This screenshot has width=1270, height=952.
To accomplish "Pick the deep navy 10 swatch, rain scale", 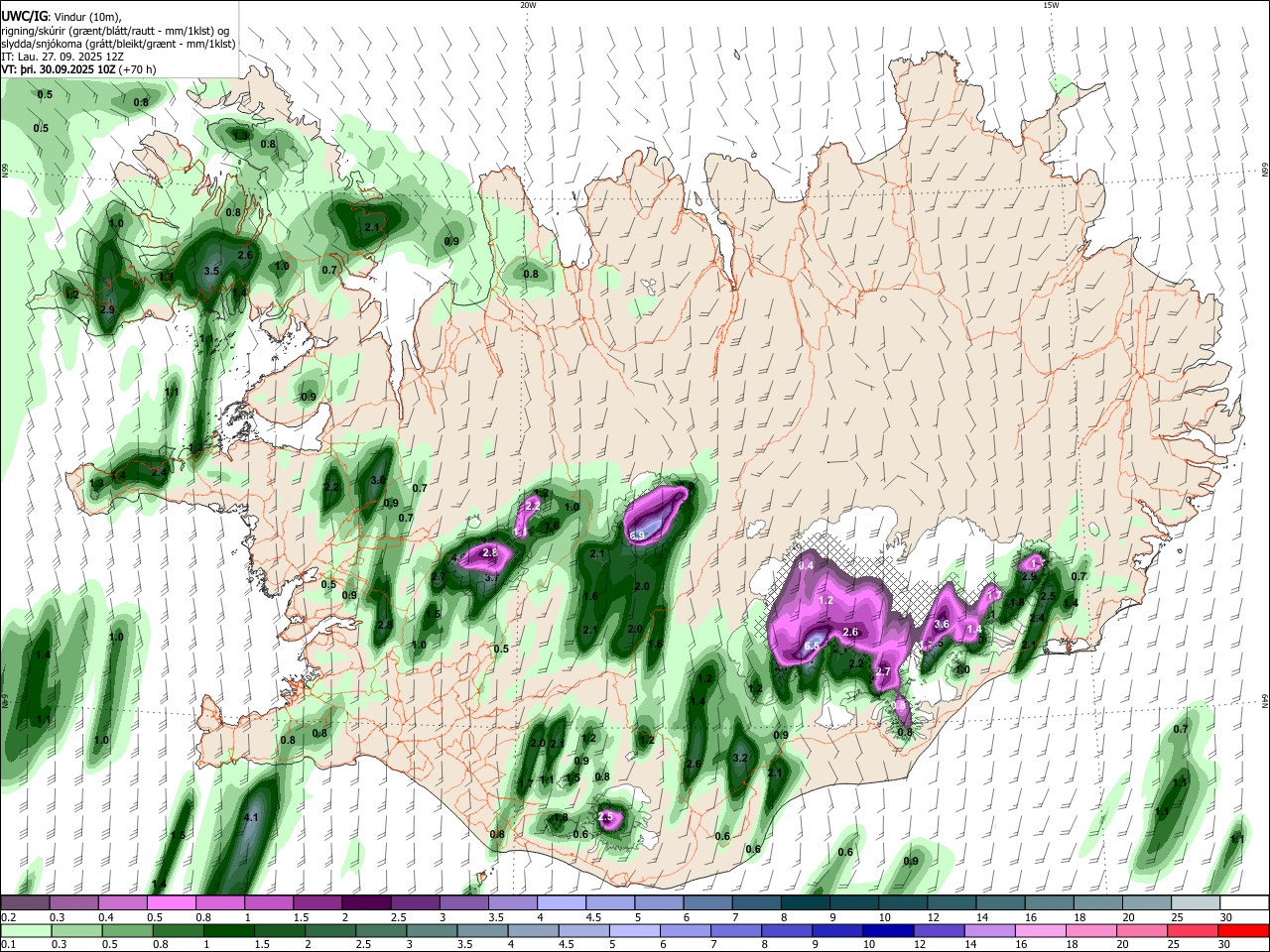I will point(890,931).
